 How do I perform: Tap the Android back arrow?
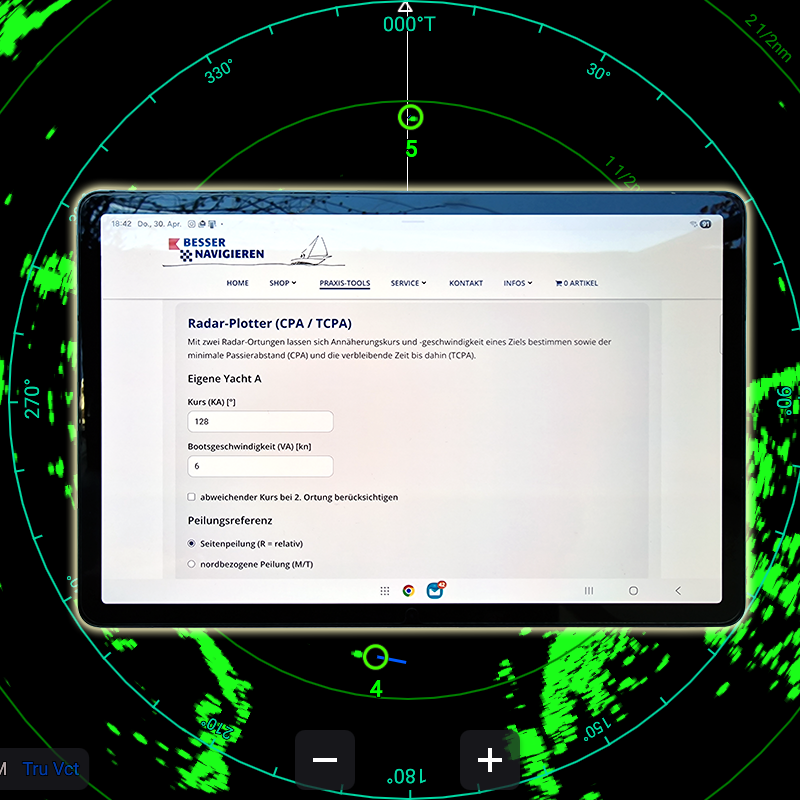point(678,590)
